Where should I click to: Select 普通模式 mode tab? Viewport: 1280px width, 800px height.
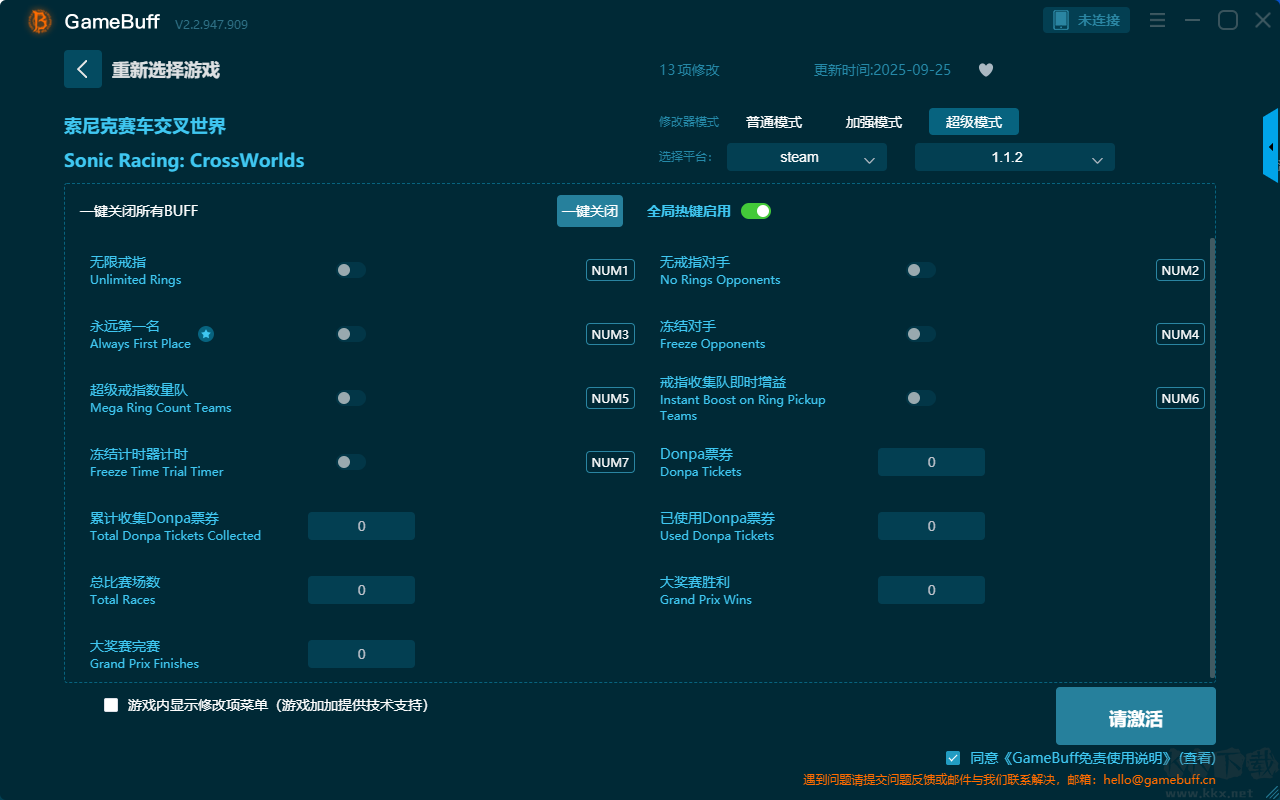[774, 122]
